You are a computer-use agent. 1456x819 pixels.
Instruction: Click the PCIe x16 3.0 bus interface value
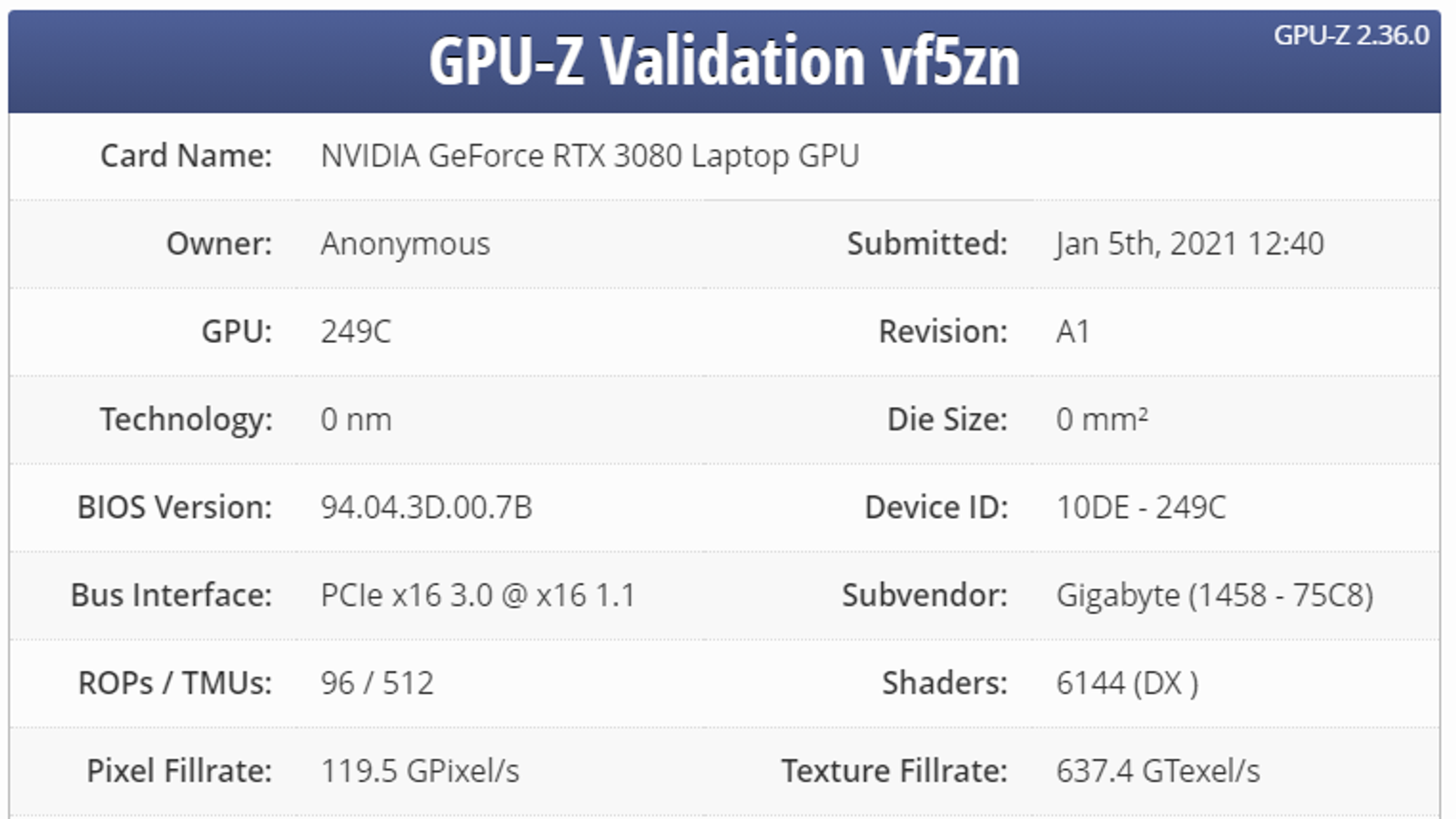click(x=478, y=595)
